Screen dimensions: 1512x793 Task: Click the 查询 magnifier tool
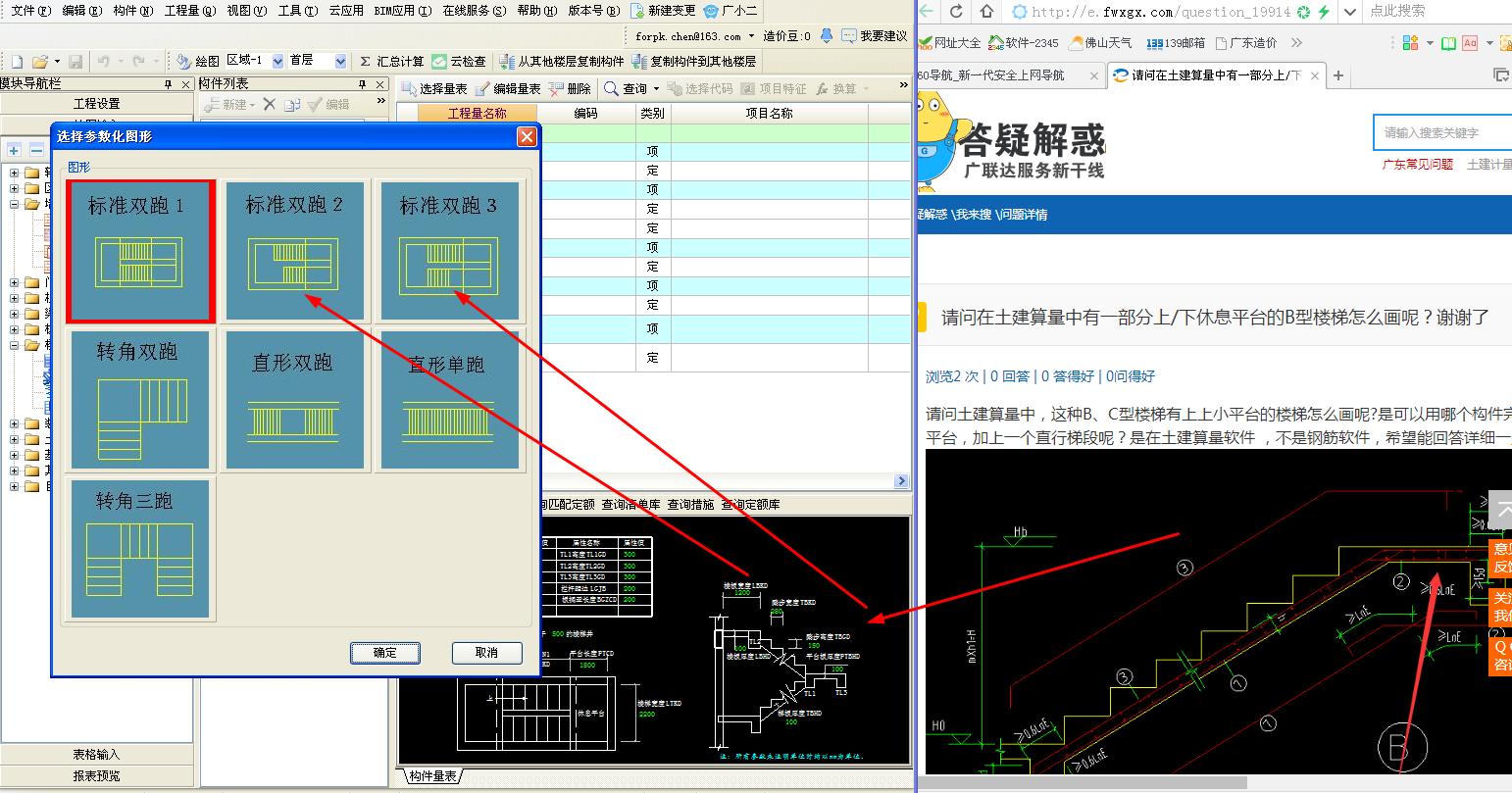point(626,88)
